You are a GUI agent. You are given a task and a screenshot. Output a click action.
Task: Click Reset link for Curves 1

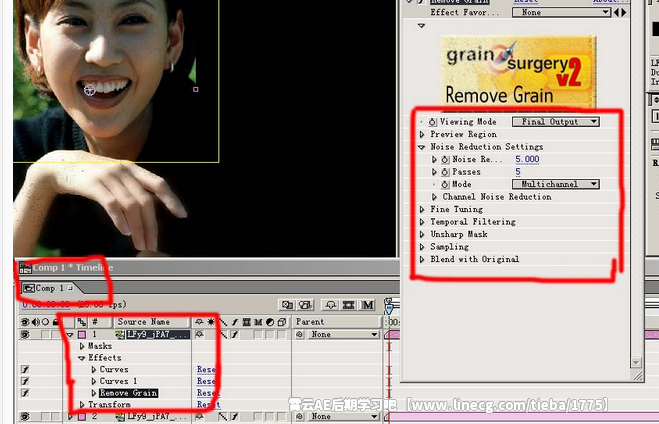(207, 381)
